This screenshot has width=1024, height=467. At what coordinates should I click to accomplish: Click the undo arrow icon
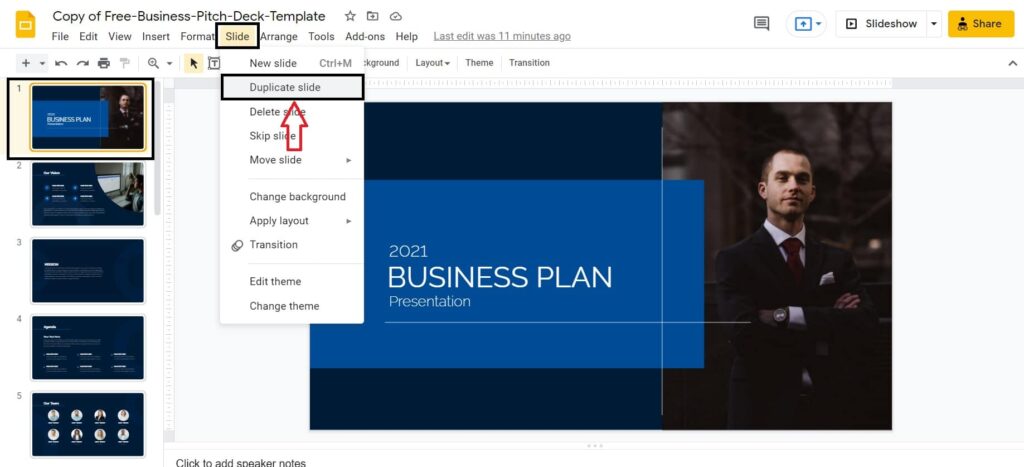[61, 63]
